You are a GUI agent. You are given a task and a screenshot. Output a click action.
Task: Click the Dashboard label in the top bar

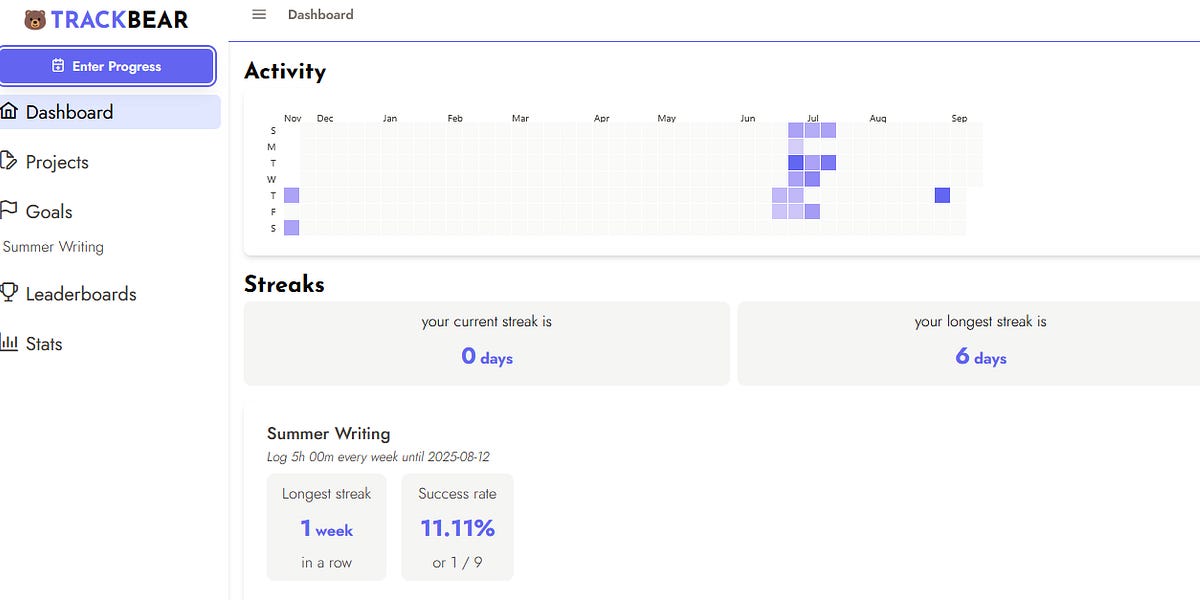coord(322,14)
